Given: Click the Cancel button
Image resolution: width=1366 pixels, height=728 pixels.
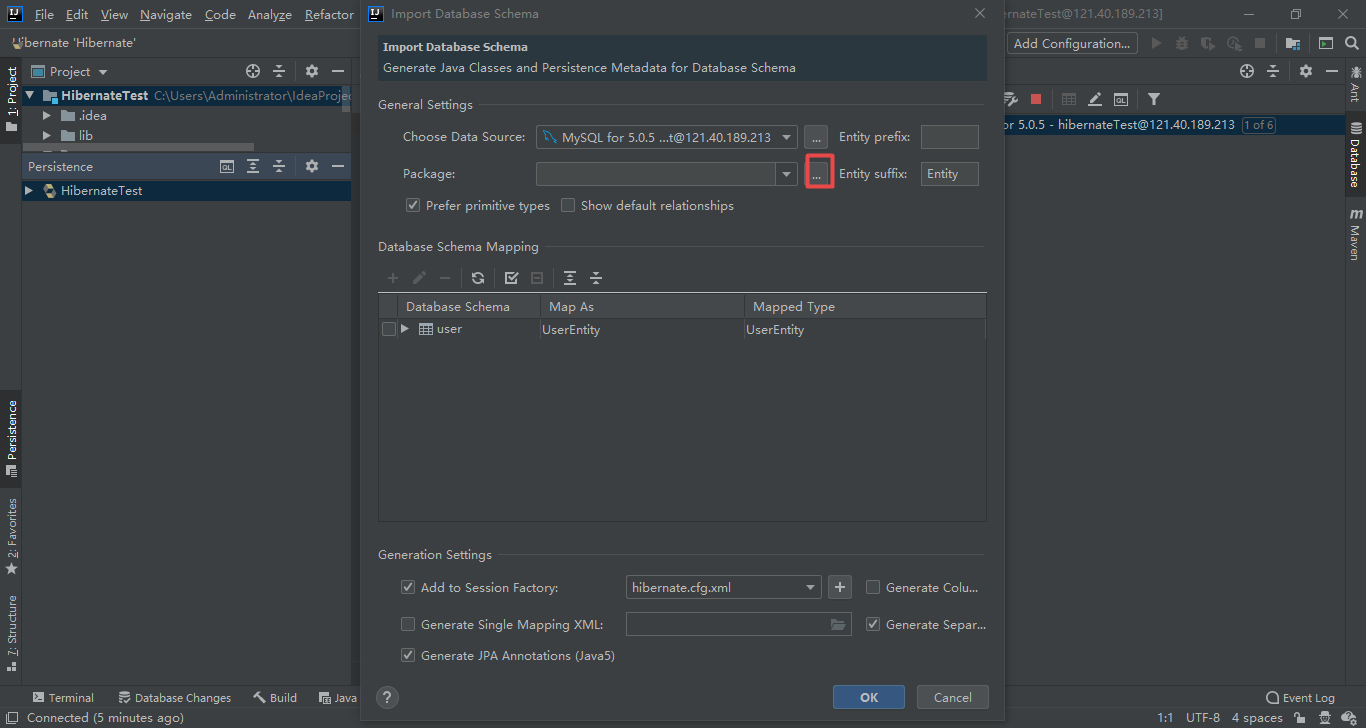Looking at the screenshot, I should click(x=951, y=696).
